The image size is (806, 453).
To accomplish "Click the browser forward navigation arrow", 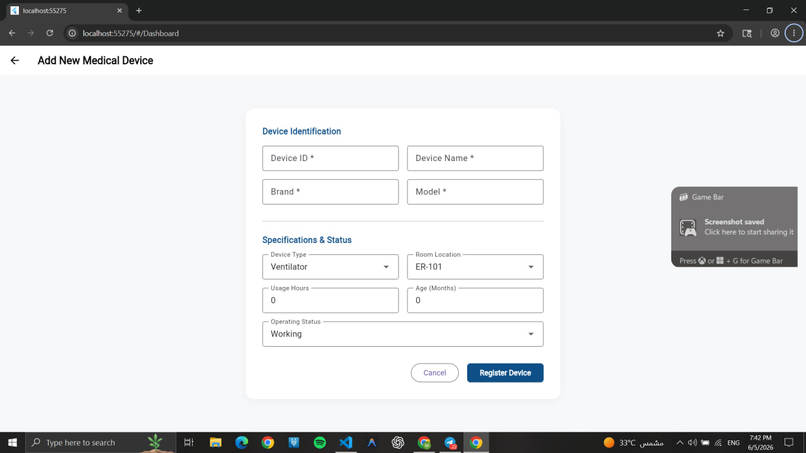I will (x=31, y=33).
